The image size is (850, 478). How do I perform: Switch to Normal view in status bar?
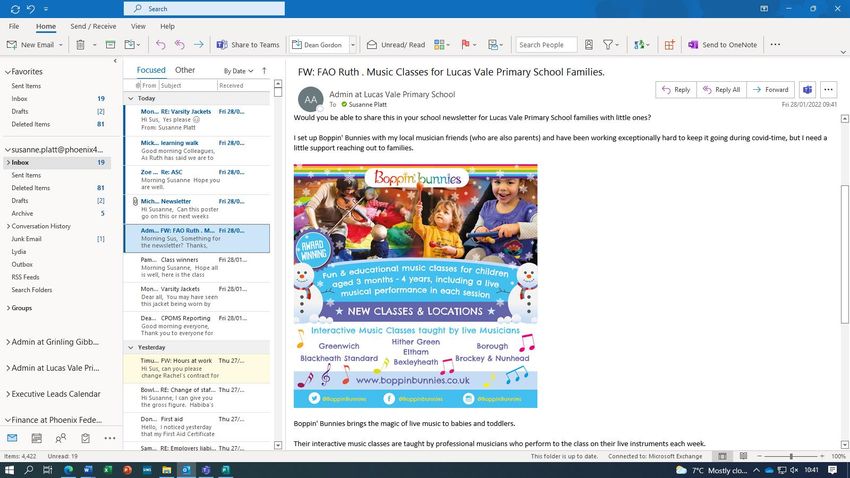click(x=722, y=456)
